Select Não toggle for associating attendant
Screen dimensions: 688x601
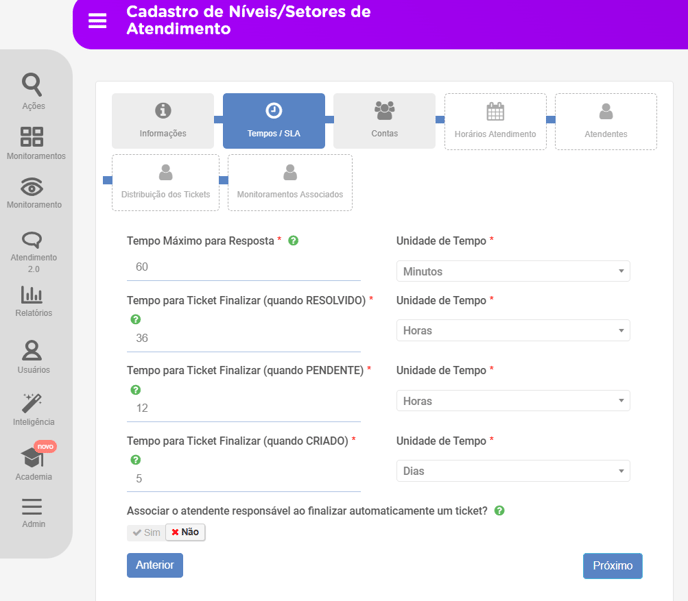pos(185,532)
